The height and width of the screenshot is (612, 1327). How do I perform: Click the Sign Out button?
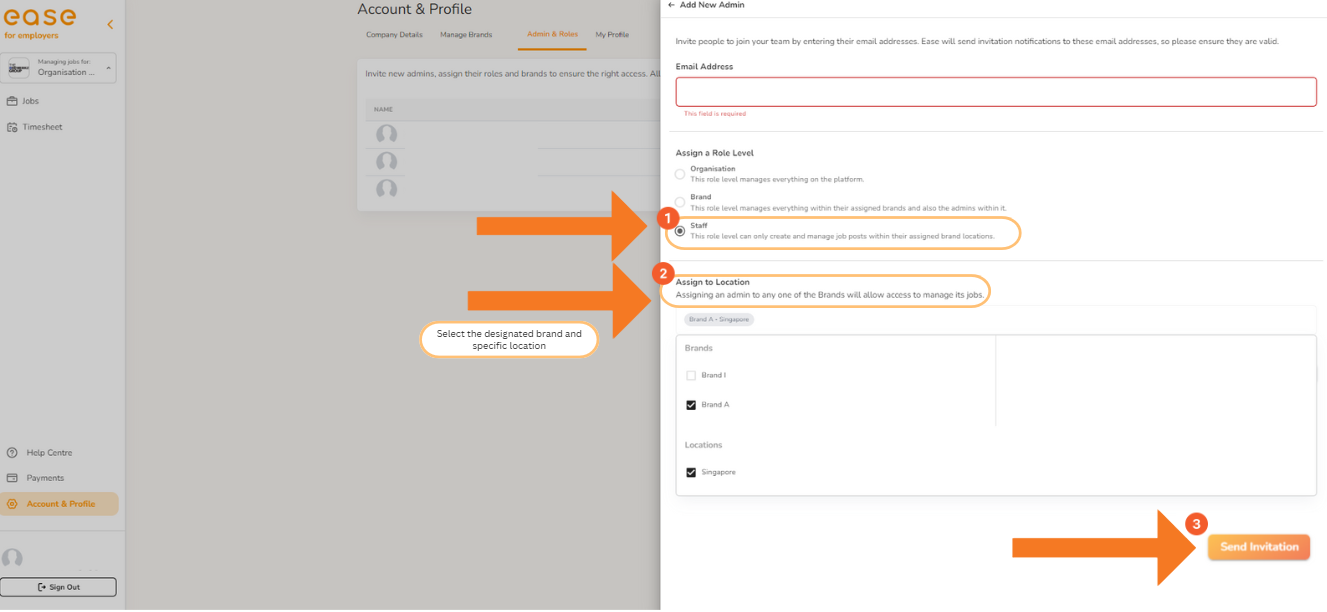58,587
